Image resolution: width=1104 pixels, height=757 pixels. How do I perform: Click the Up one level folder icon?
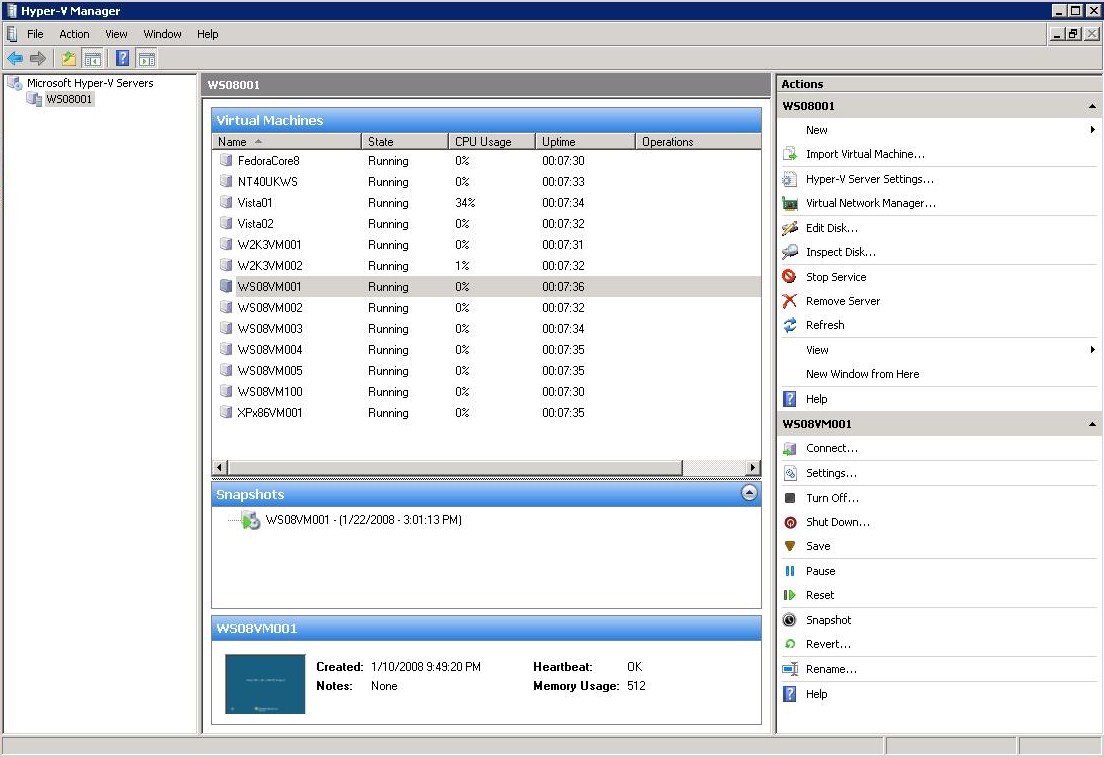coord(68,58)
